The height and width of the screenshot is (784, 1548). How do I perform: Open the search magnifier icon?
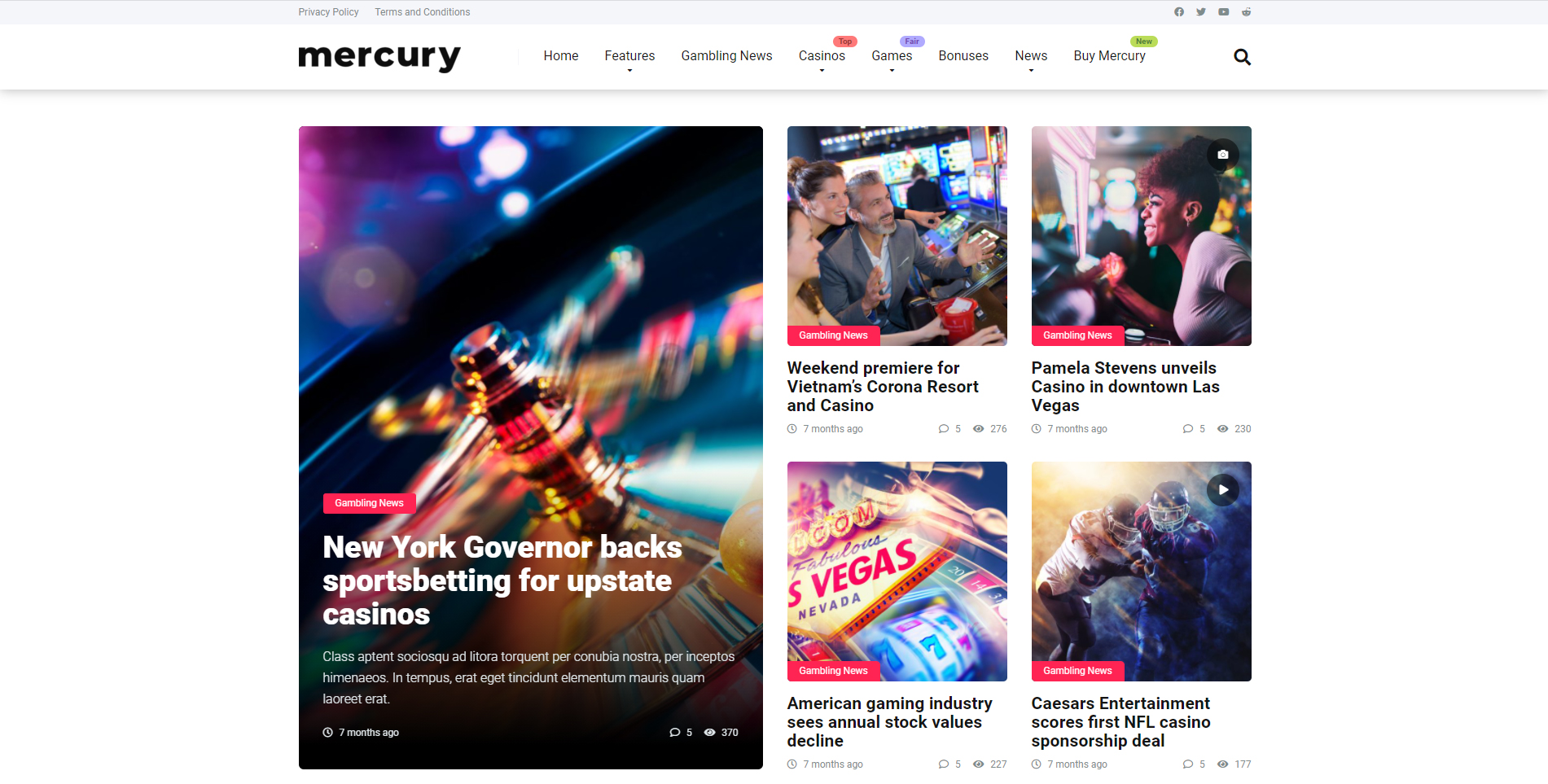[x=1242, y=57]
